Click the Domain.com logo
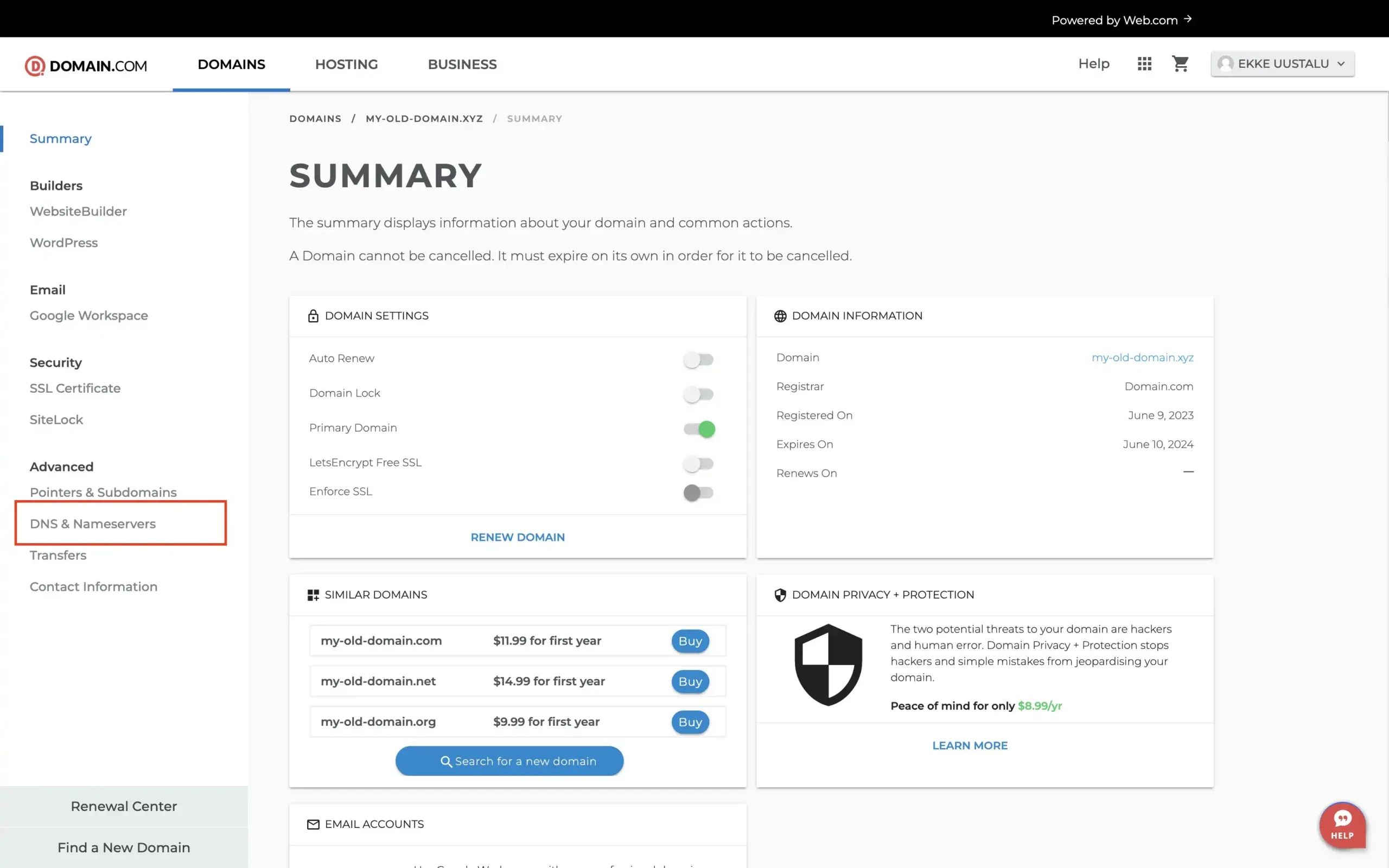The width and height of the screenshot is (1389, 868). coord(85,65)
